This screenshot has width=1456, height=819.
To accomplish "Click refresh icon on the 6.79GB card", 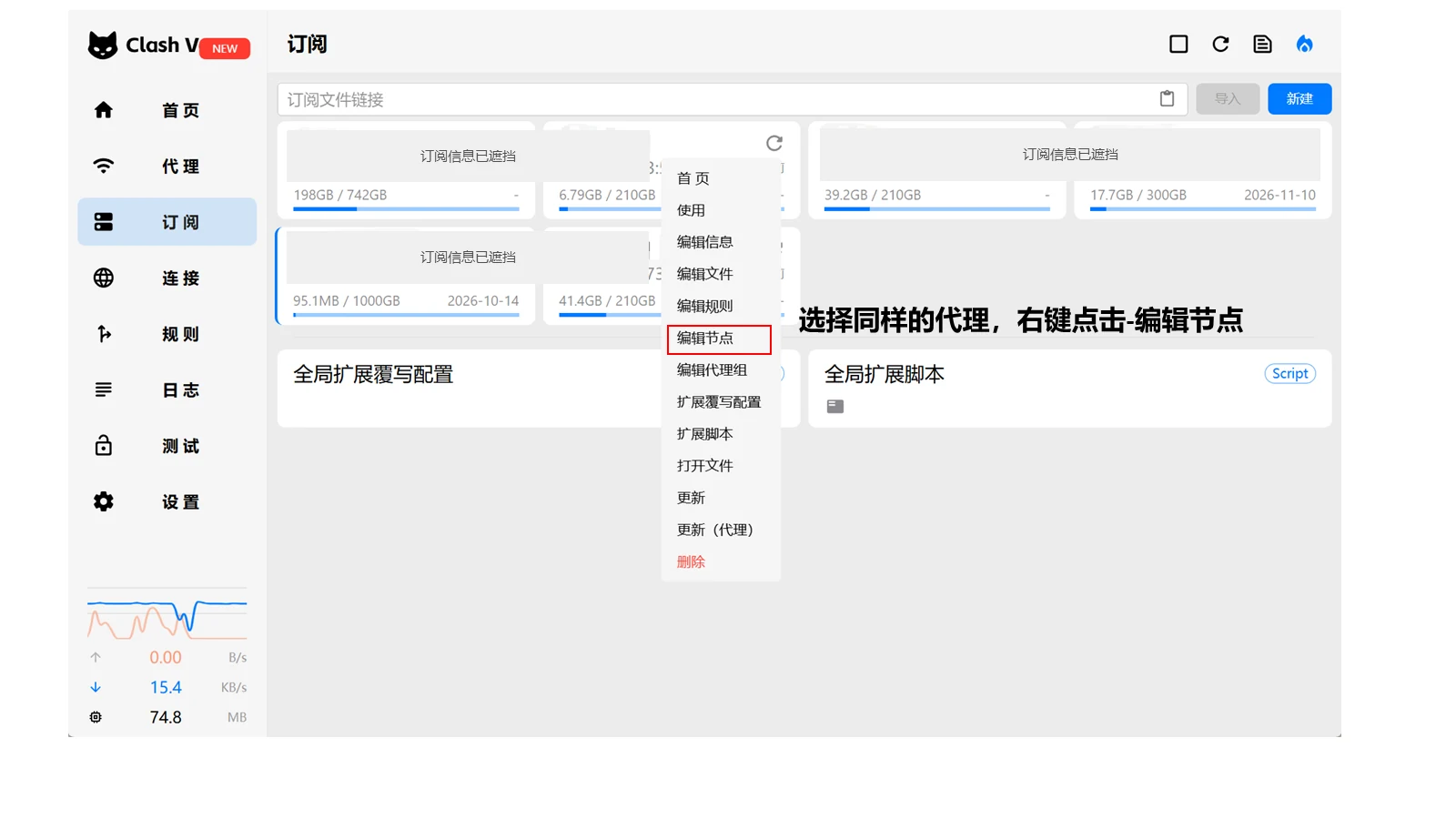I will coord(774,143).
